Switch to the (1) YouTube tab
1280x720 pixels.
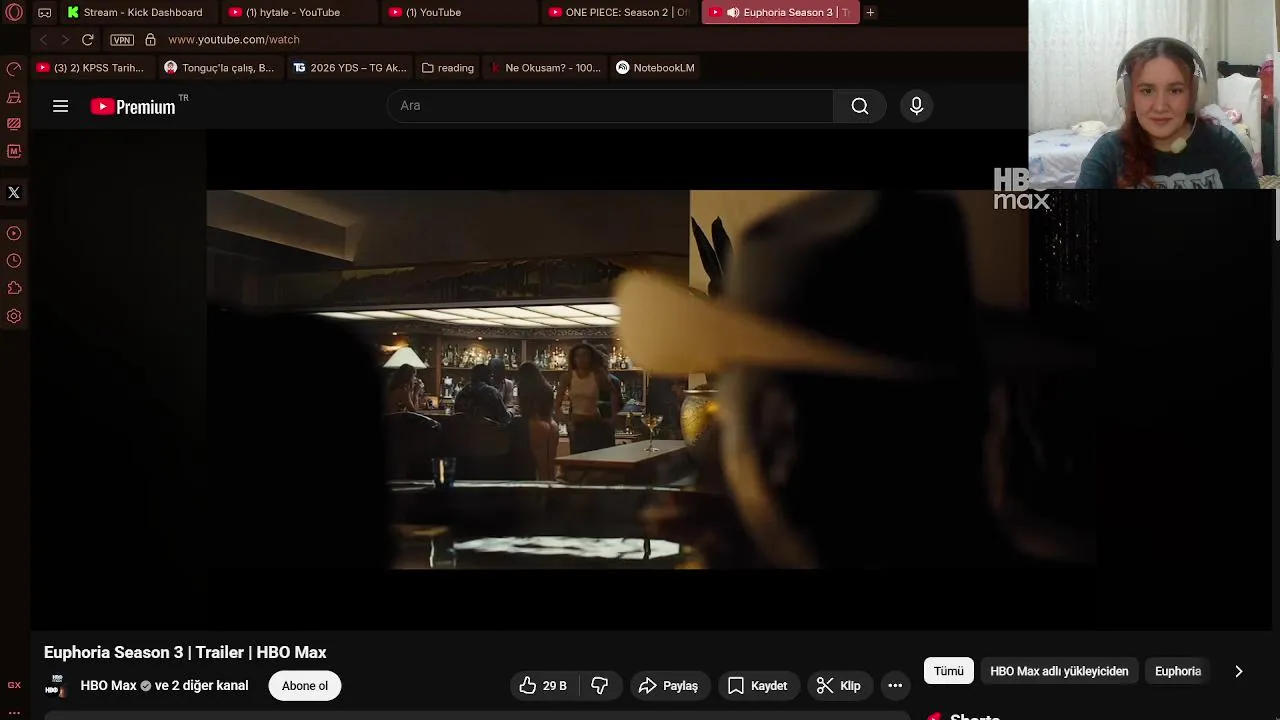pos(459,12)
